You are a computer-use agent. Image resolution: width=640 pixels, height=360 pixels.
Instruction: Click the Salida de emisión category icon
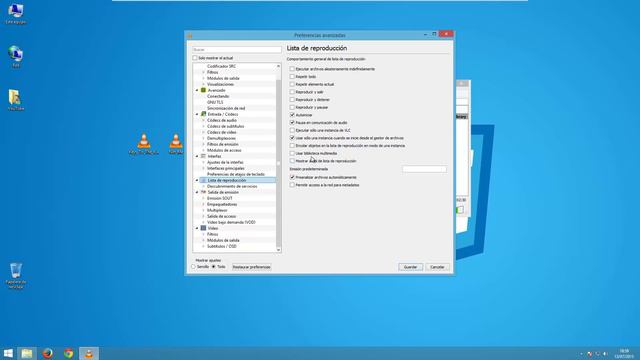coord(203,192)
